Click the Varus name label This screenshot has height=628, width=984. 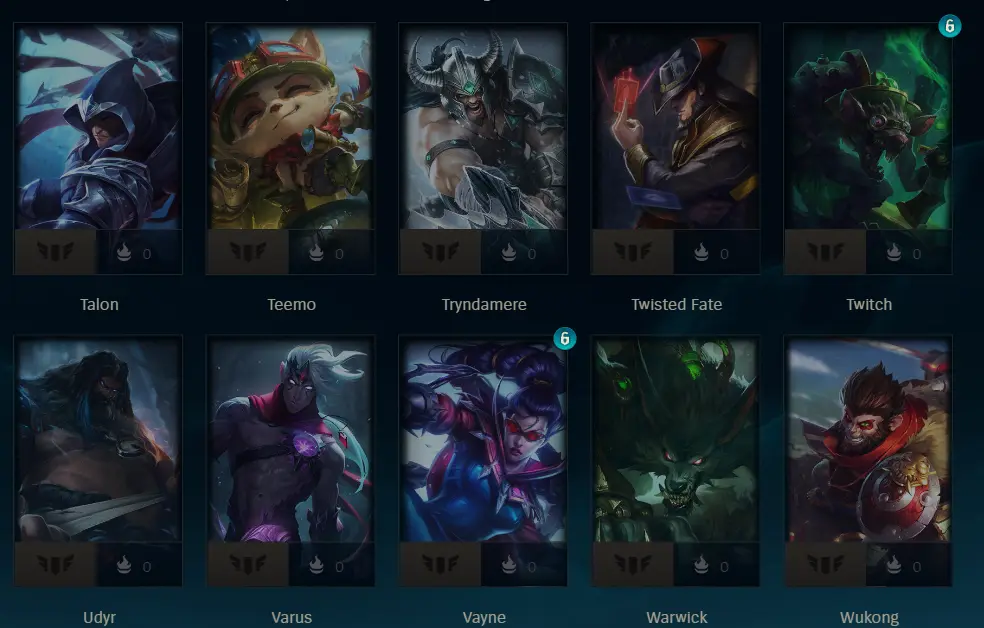pos(291,617)
